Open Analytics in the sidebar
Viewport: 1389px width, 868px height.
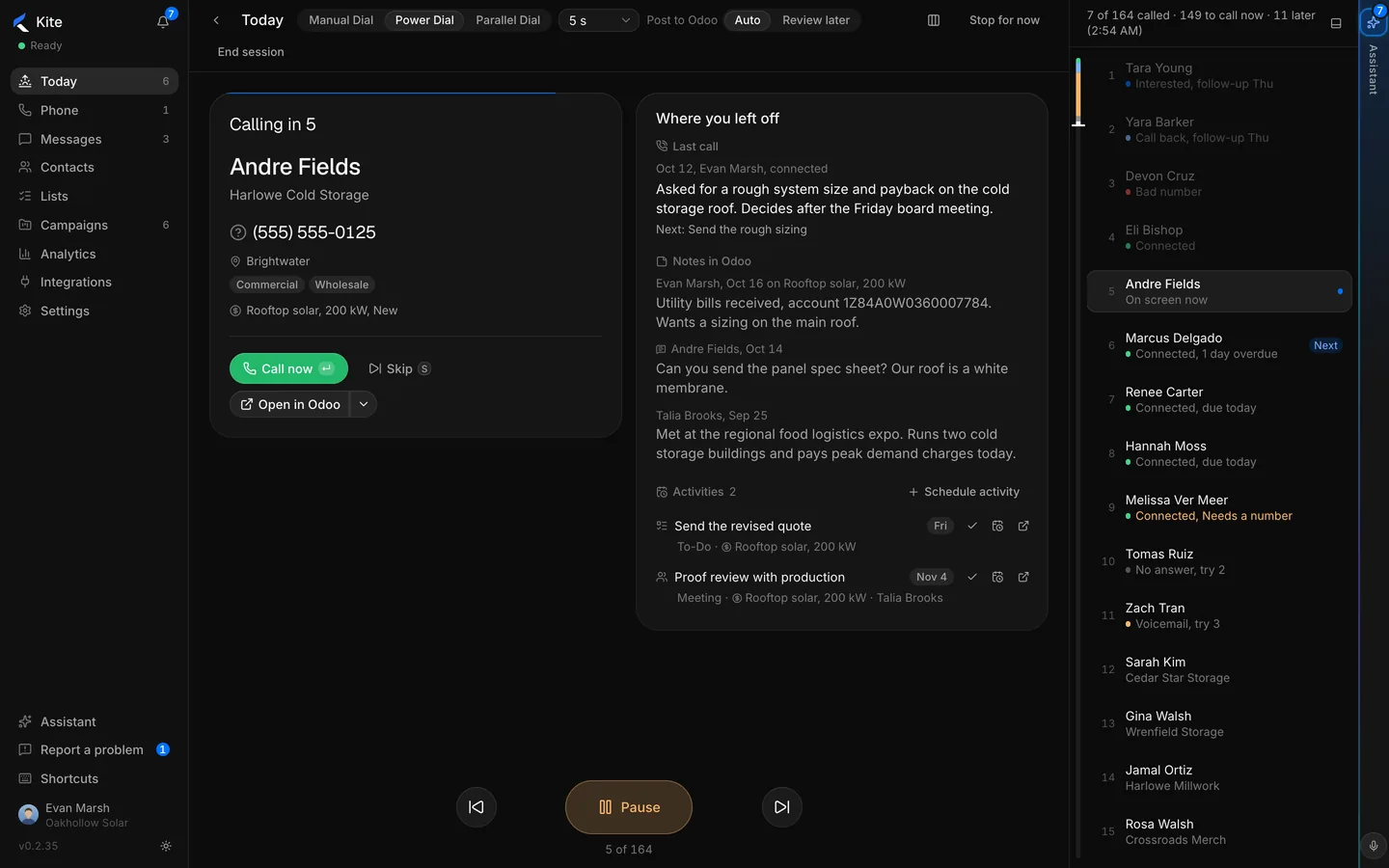95,254
